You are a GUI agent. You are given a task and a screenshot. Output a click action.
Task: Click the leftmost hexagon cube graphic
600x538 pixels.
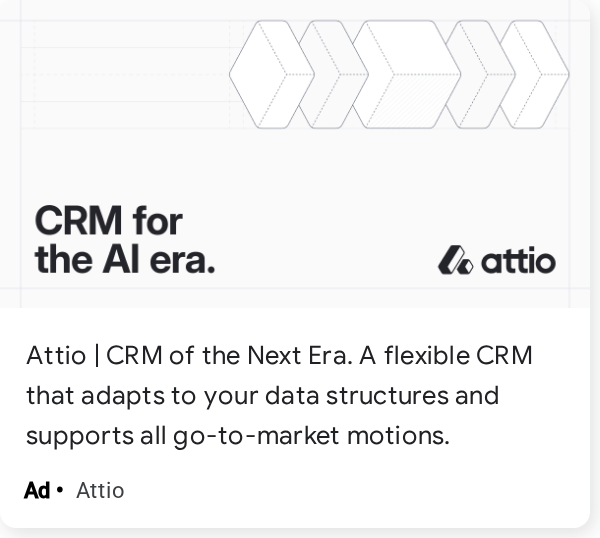click(x=264, y=74)
